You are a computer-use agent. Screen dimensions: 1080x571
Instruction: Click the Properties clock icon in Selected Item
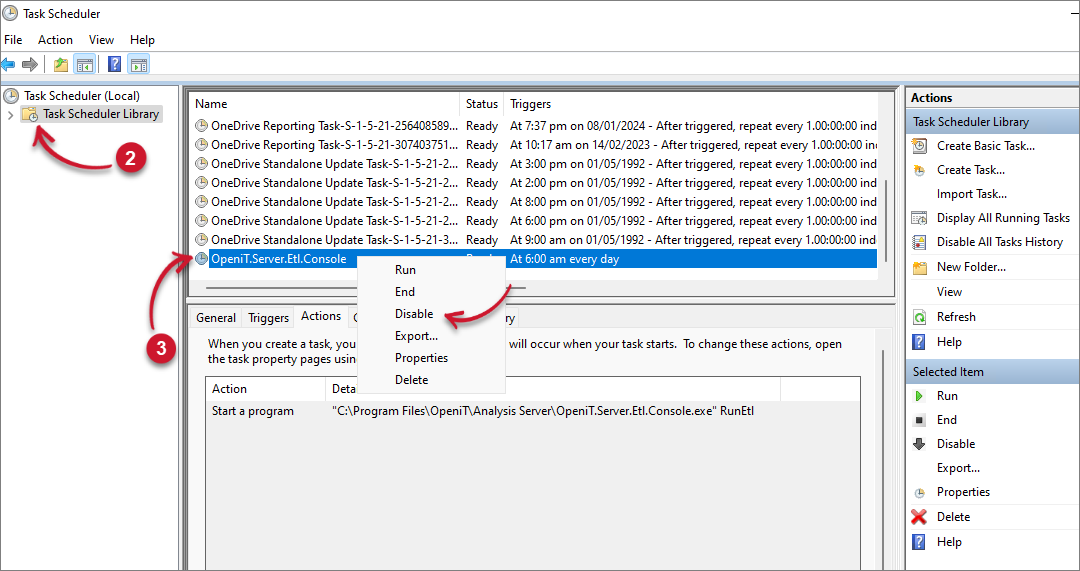pyautogui.click(x=919, y=492)
